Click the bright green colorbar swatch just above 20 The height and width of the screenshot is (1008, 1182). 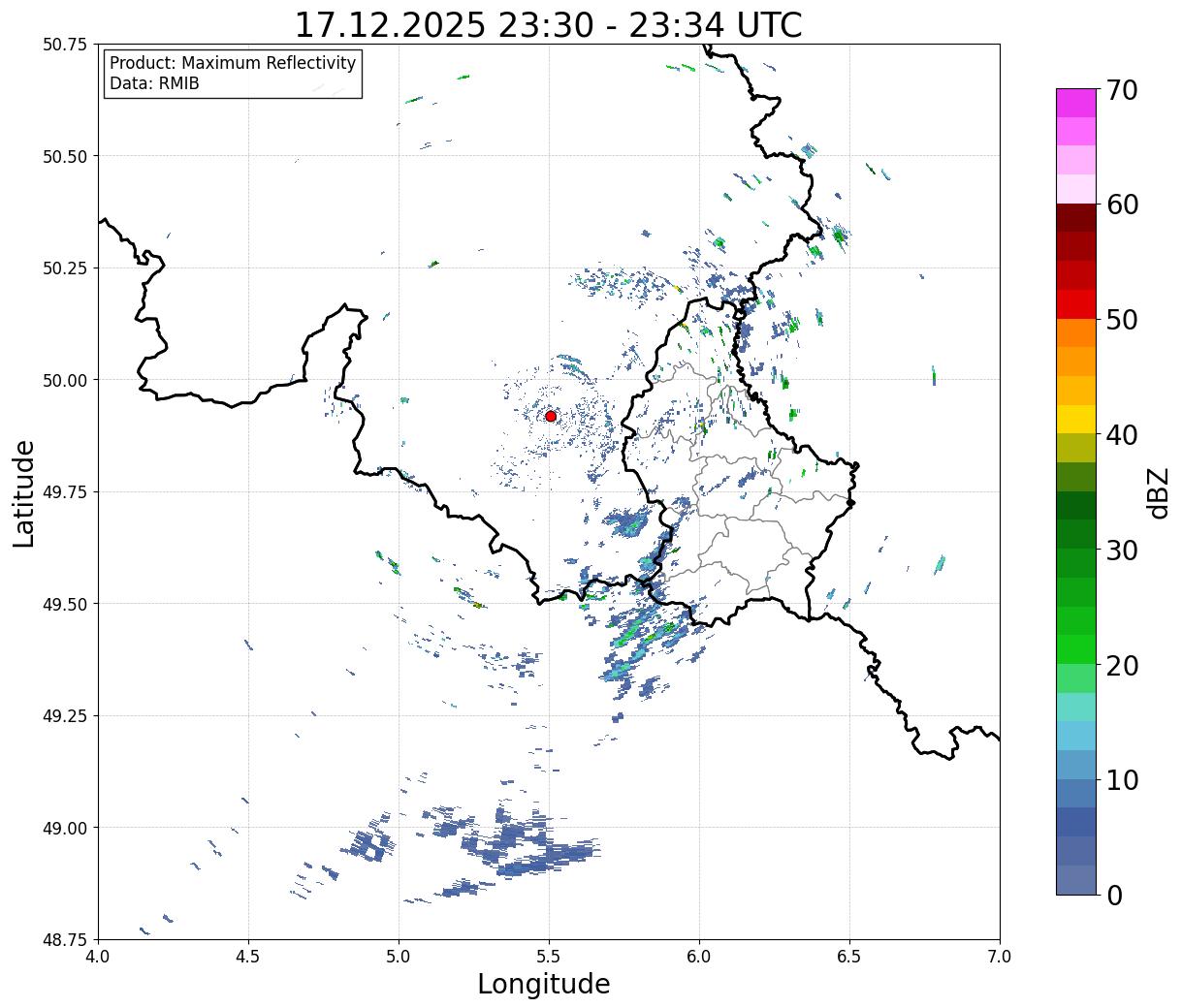coord(1076,649)
